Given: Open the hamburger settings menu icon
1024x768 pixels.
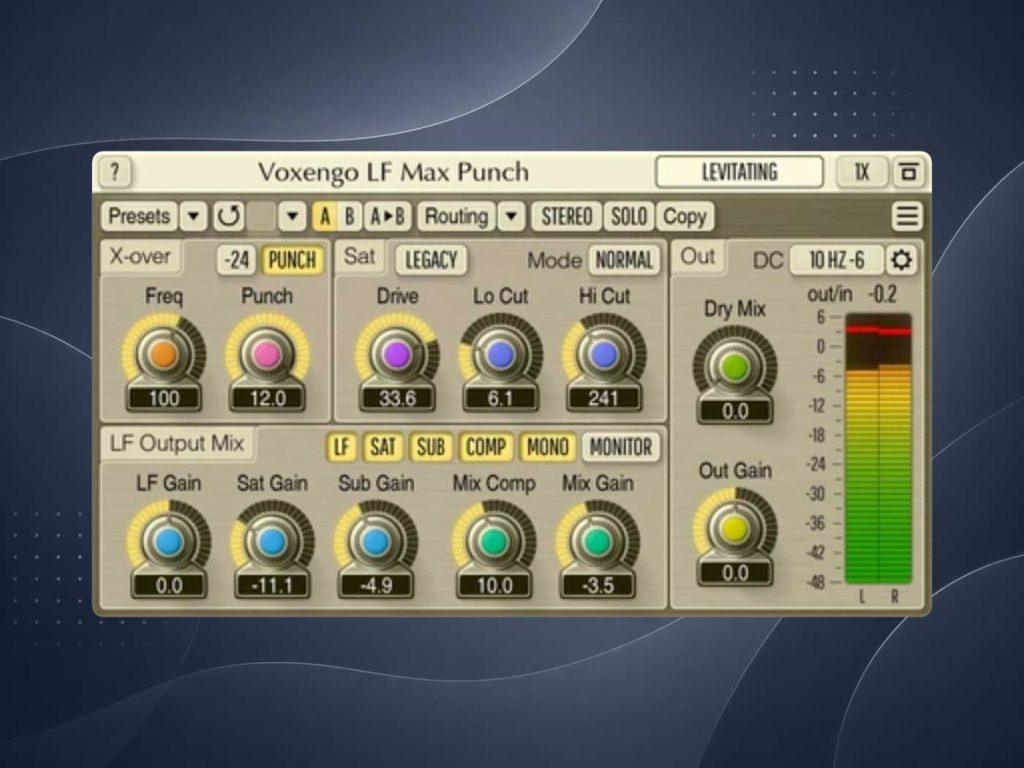Looking at the screenshot, I should coord(907,216).
